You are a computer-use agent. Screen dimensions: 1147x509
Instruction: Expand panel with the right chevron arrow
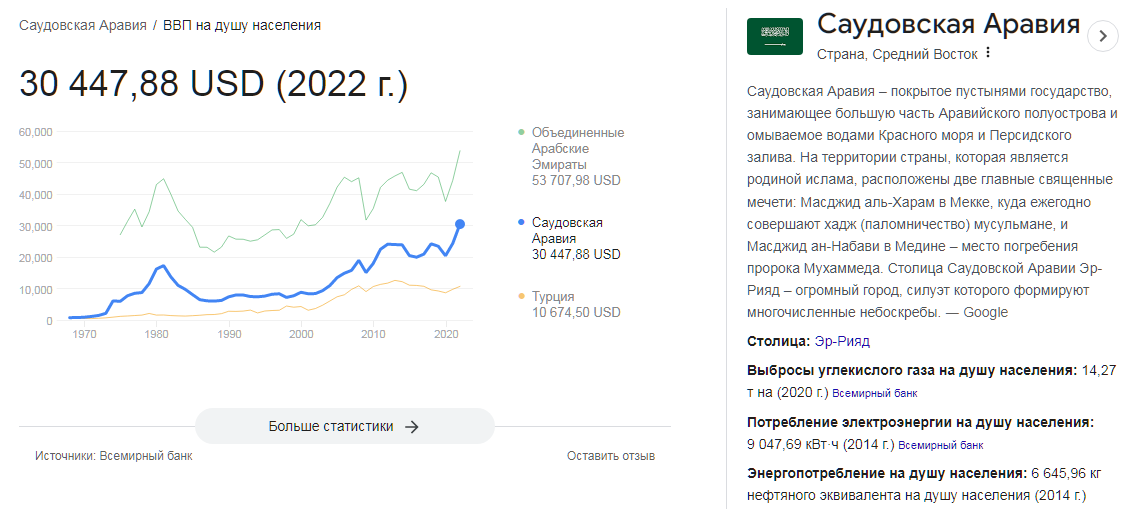click(x=1102, y=36)
